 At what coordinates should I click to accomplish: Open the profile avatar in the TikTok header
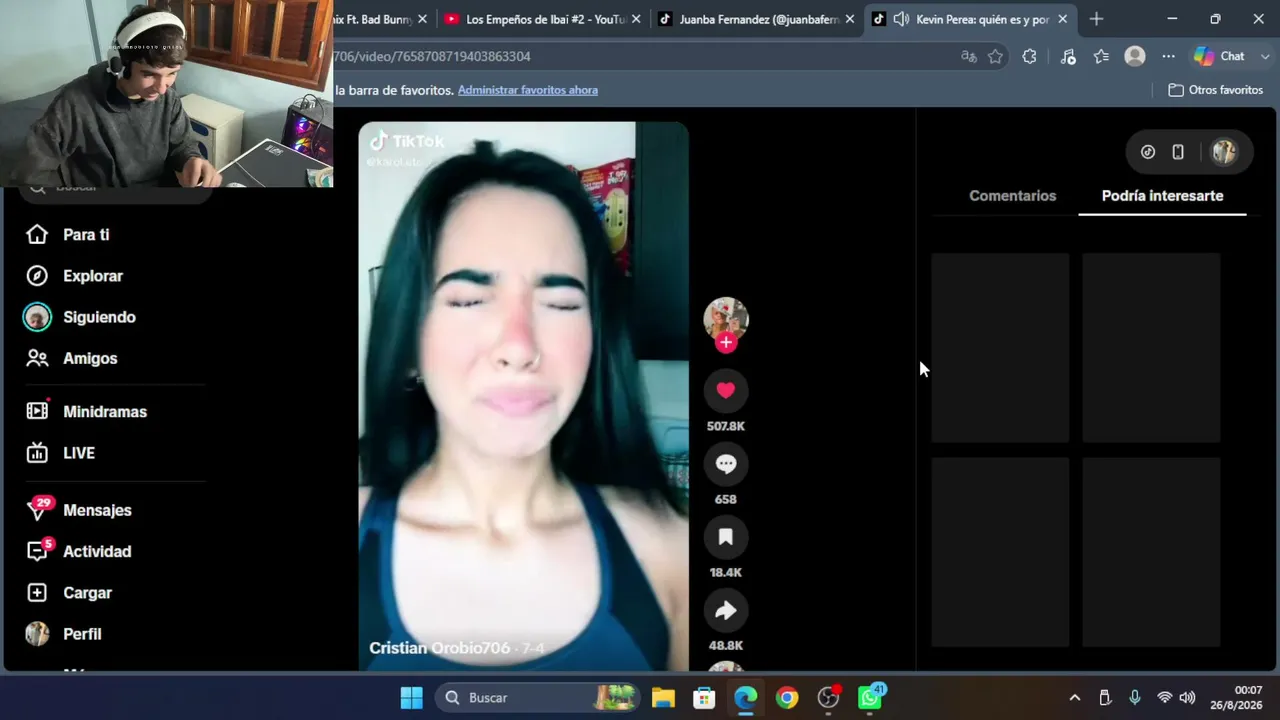[x=1224, y=152]
